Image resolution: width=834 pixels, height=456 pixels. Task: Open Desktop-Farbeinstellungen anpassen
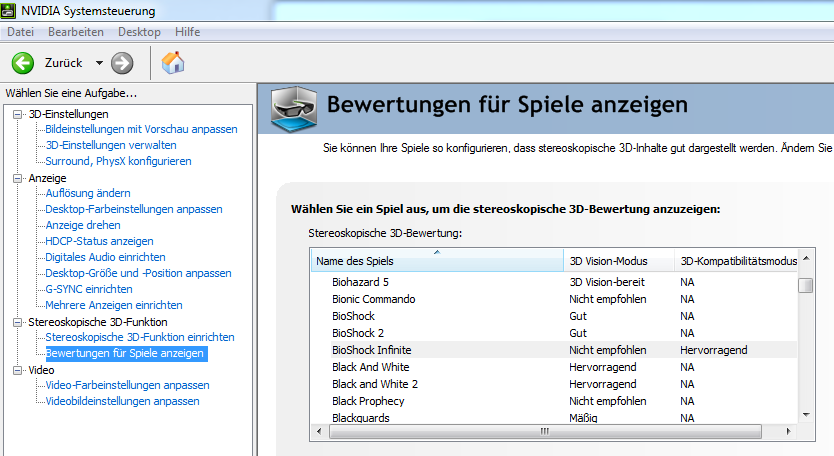coord(134,209)
